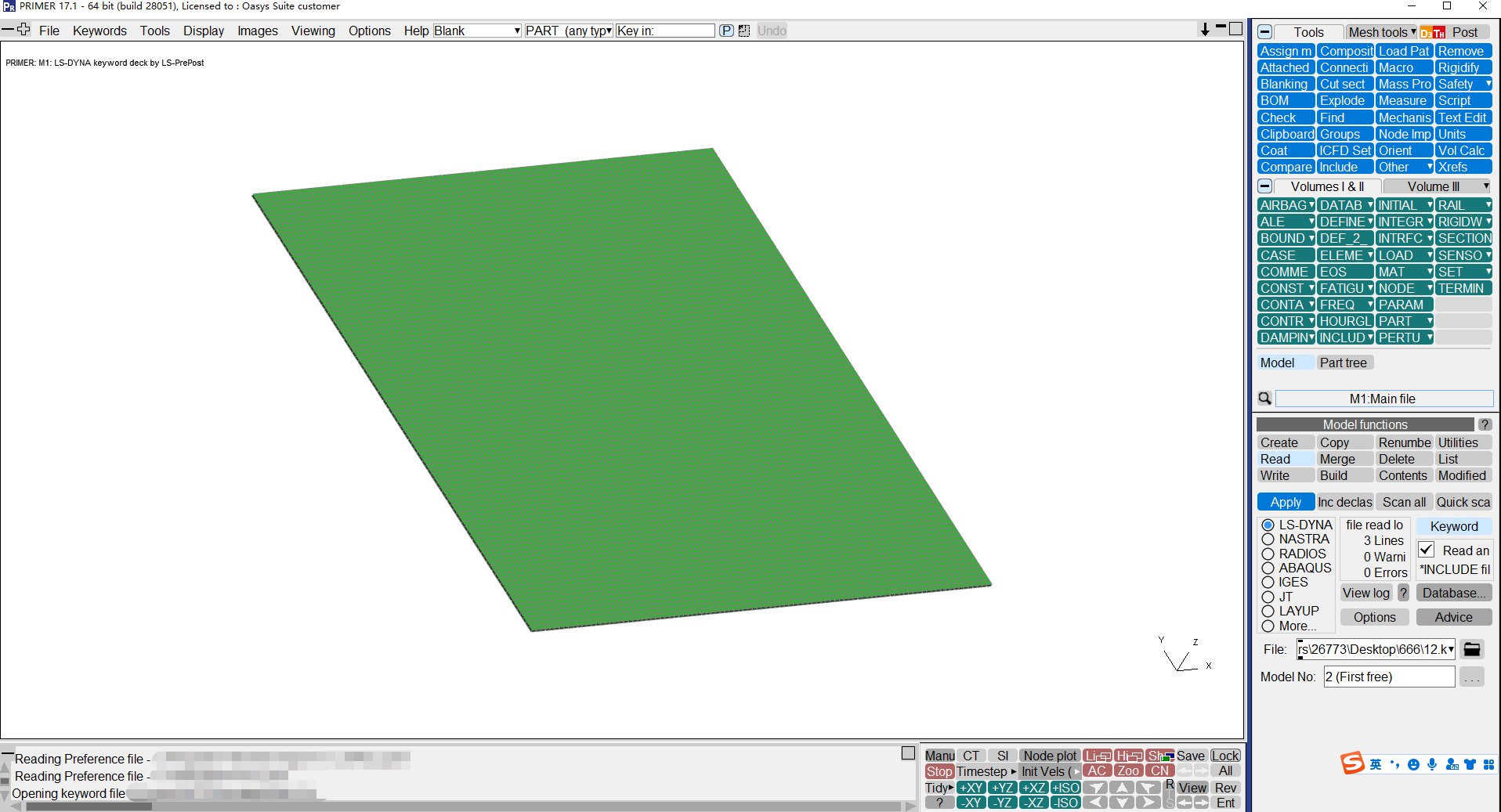Click the +XZ view button
The width and height of the screenshot is (1501, 812).
(x=1034, y=788)
